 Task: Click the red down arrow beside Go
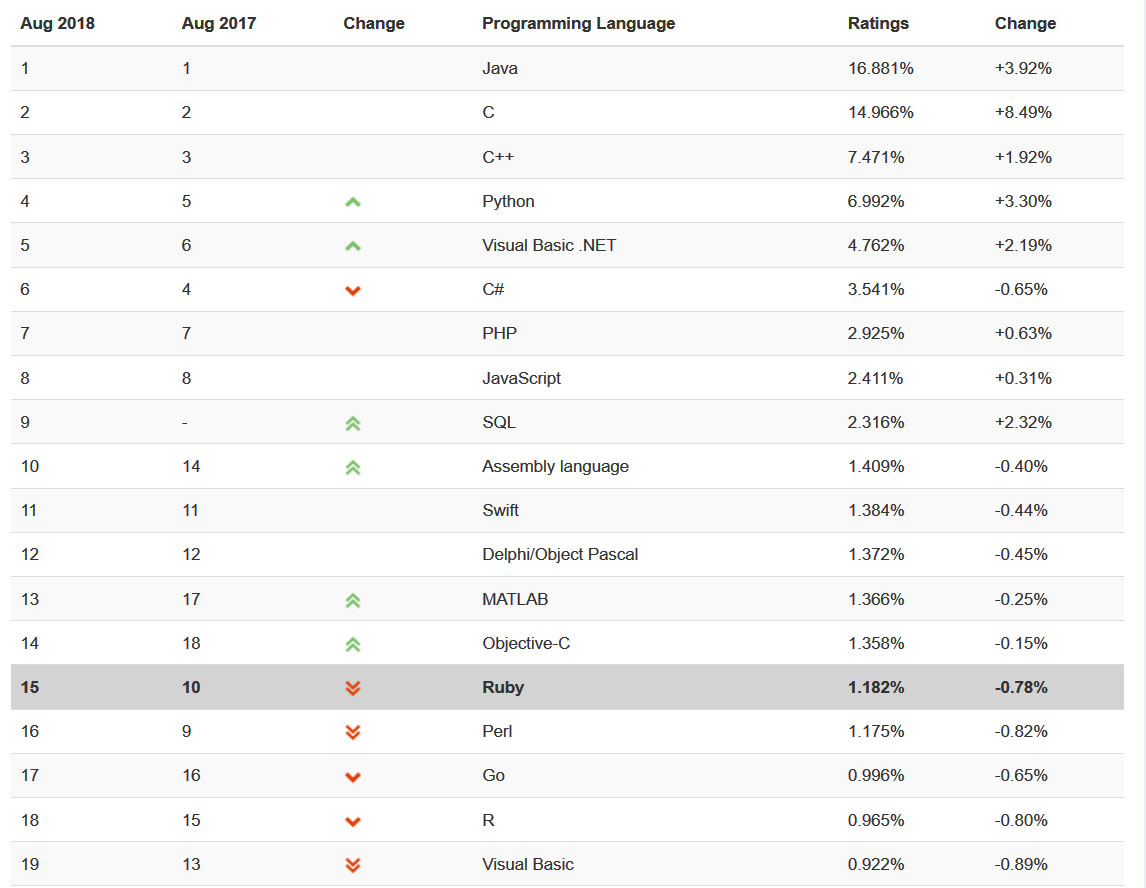(352, 777)
